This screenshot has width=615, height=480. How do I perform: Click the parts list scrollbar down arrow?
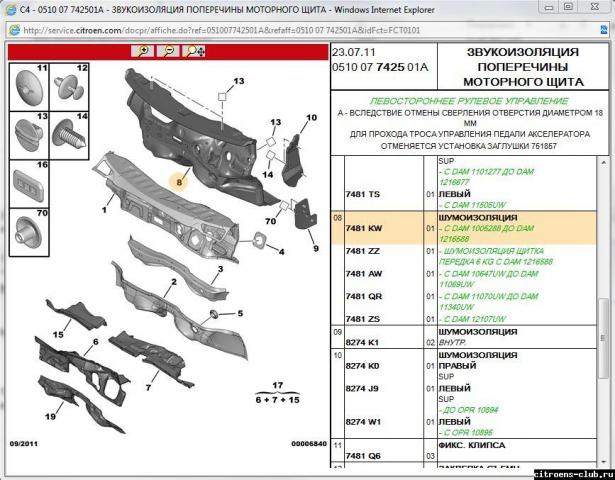click(604, 462)
